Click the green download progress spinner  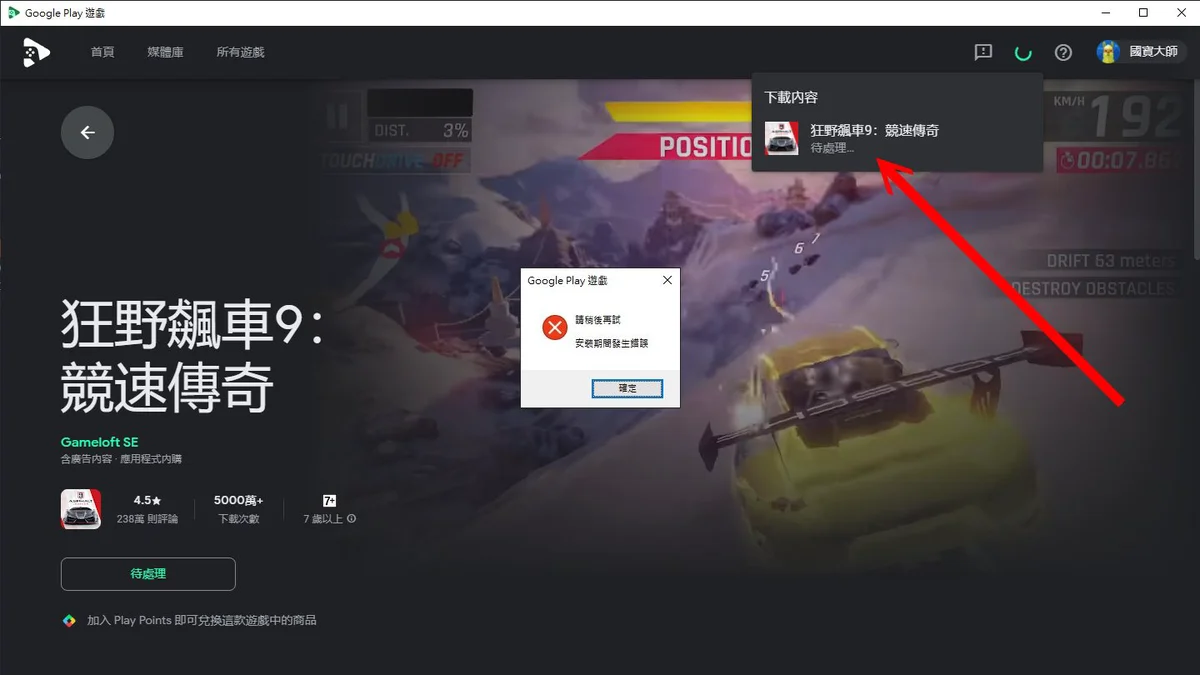[x=1023, y=52]
